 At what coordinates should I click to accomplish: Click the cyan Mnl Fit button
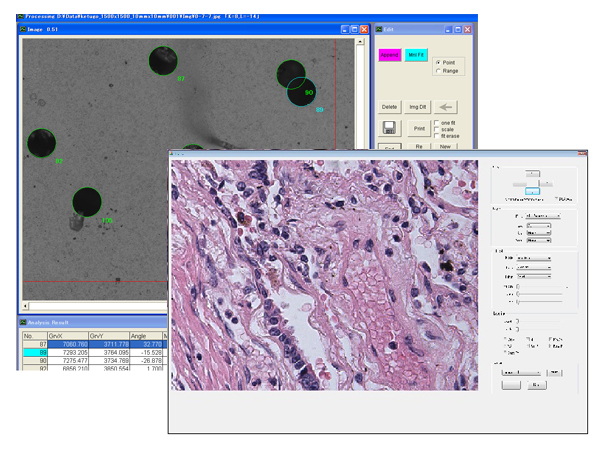tap(416, 55)
